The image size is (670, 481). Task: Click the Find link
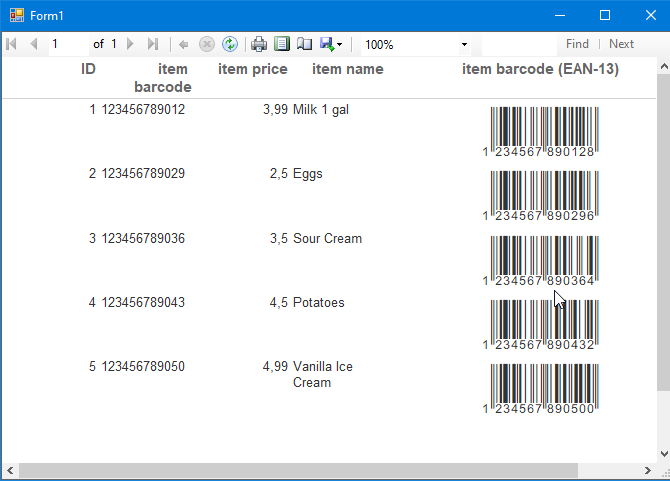(x=577, y=44)
